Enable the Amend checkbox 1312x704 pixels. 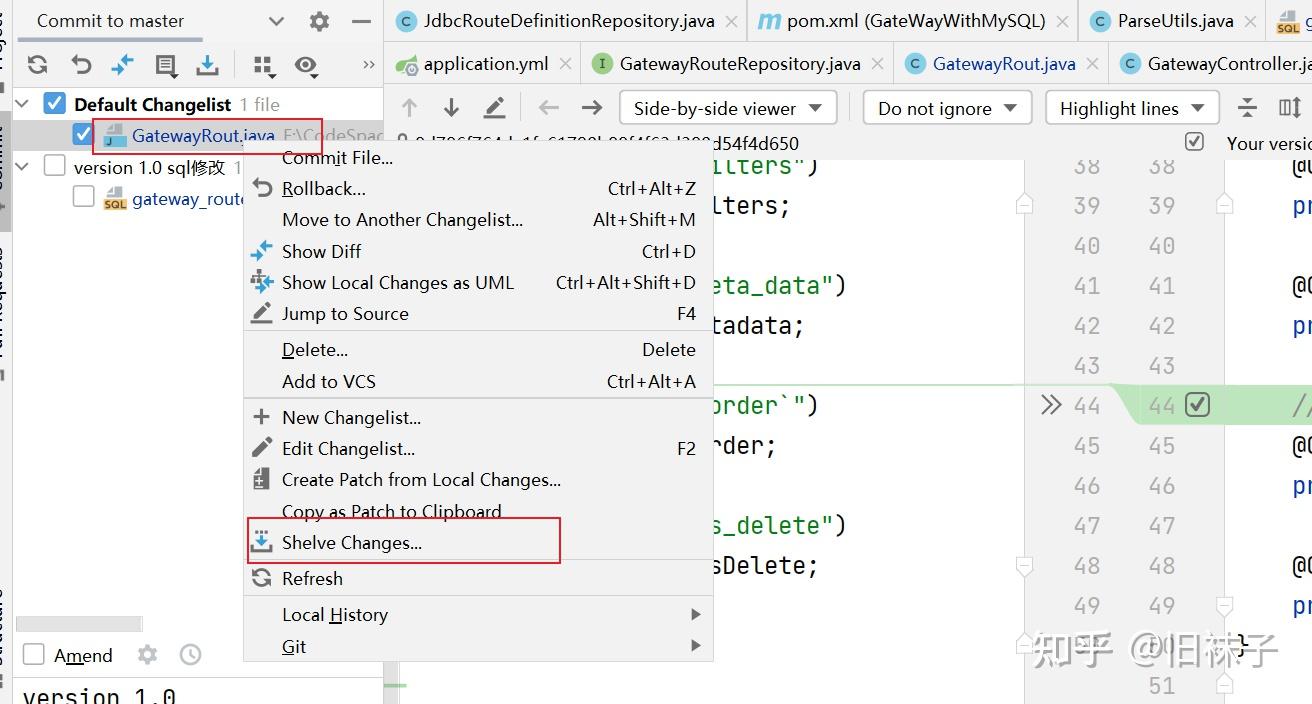[x=33, y=655]
